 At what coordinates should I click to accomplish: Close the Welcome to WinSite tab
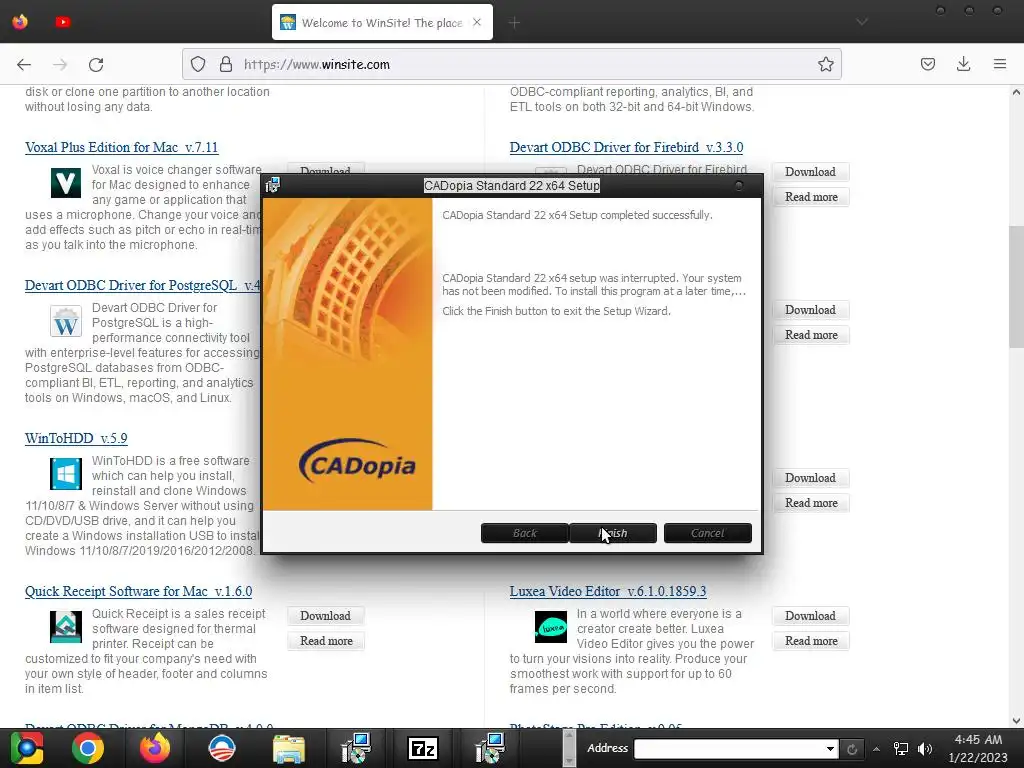coord(477,22)
